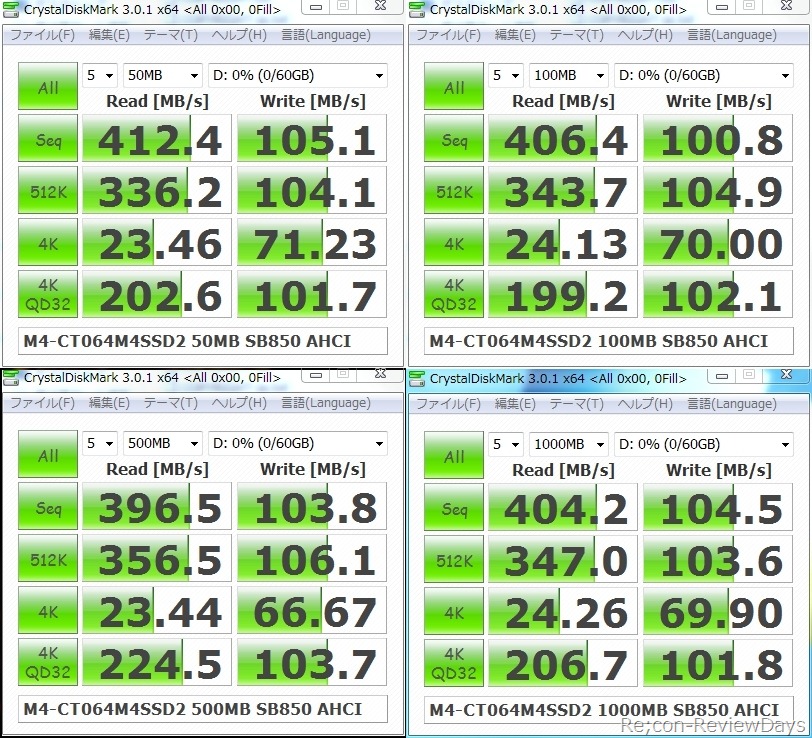Open drive dropdown in 50MB window
The height and width of the screenshot is (738, 812).
tap(298, 75)
